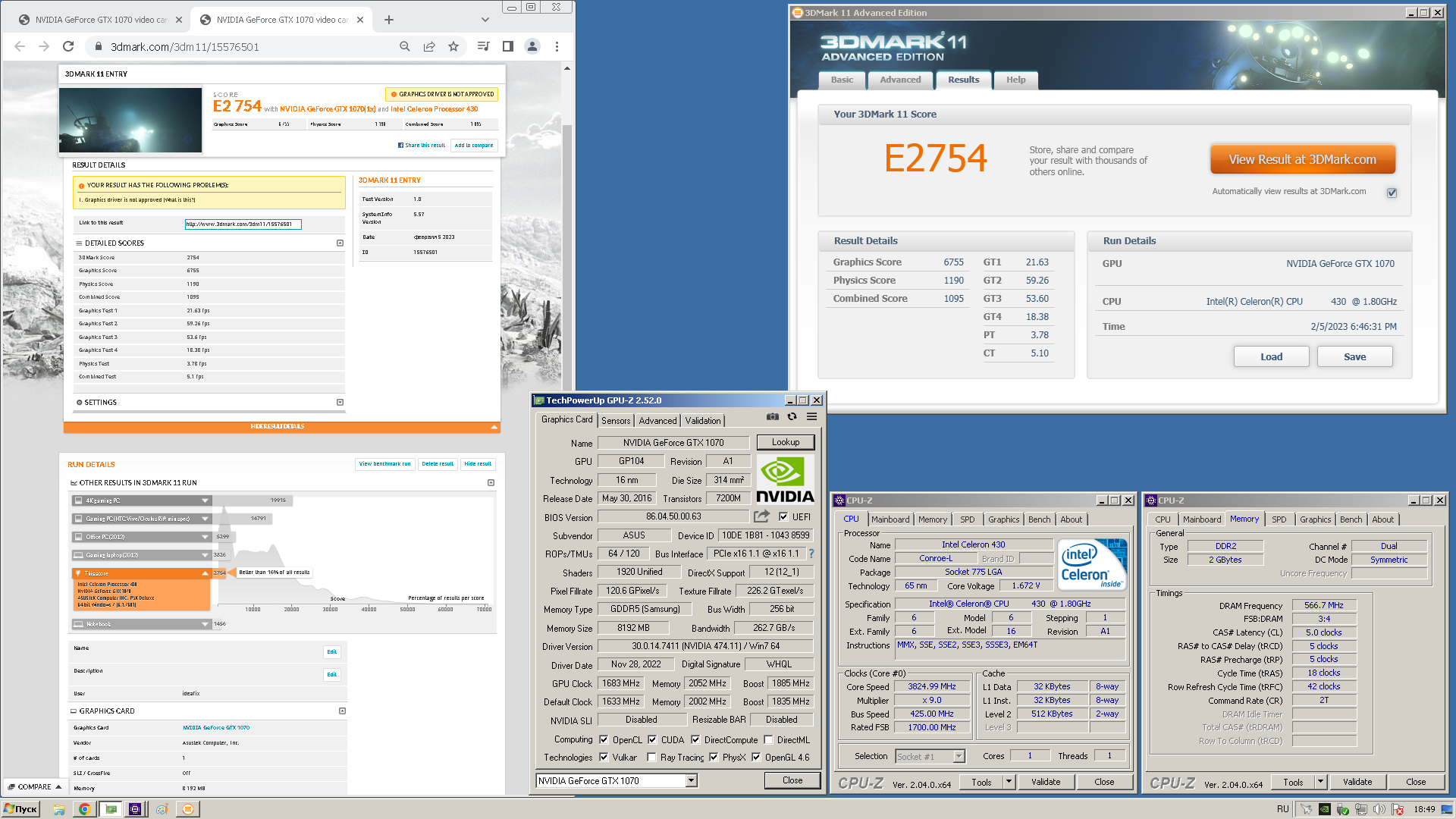This screenshot has height=819, width=1456.
Task: Reload the 3dmark.com page in Chrome
Action: 68,46
